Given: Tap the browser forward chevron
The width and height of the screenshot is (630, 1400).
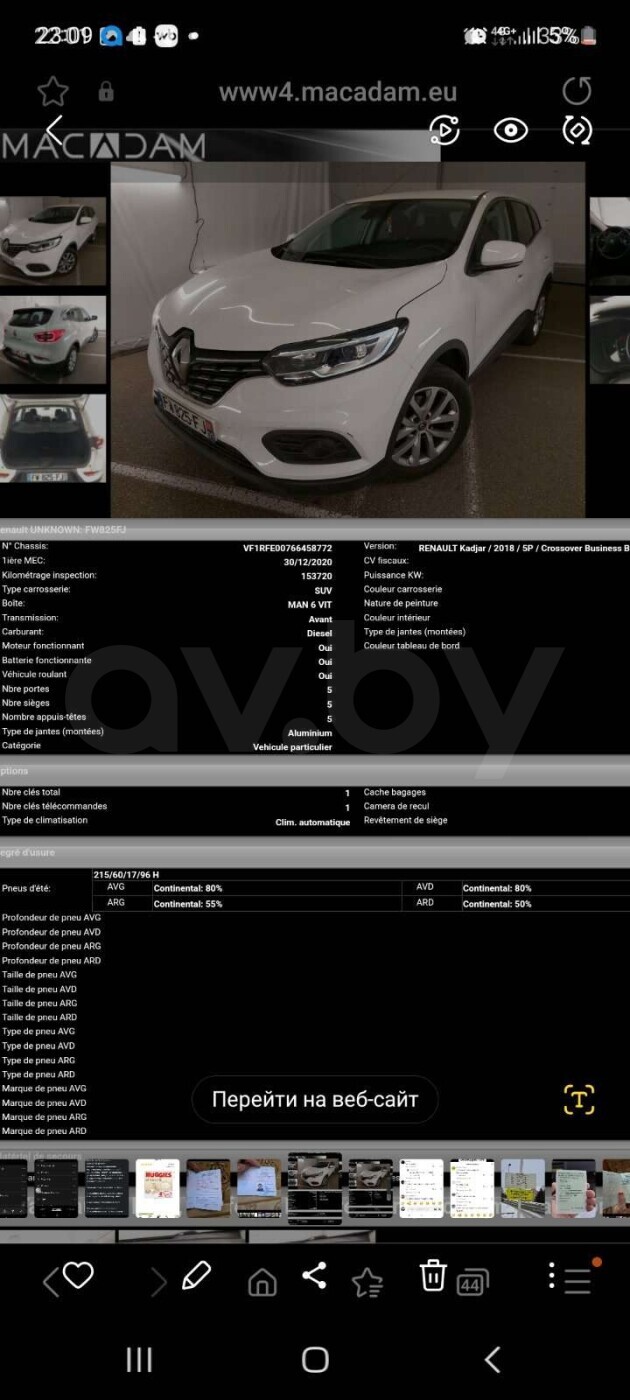Looking at the screenshot, I should (x=158, y=1282).
